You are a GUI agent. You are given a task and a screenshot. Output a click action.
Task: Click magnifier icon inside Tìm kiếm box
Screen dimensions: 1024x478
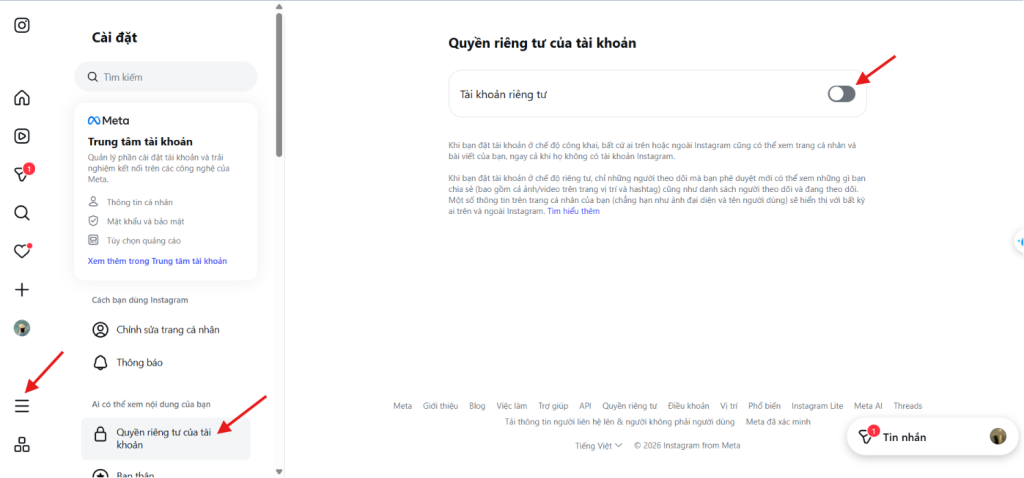tap(92, 77)
